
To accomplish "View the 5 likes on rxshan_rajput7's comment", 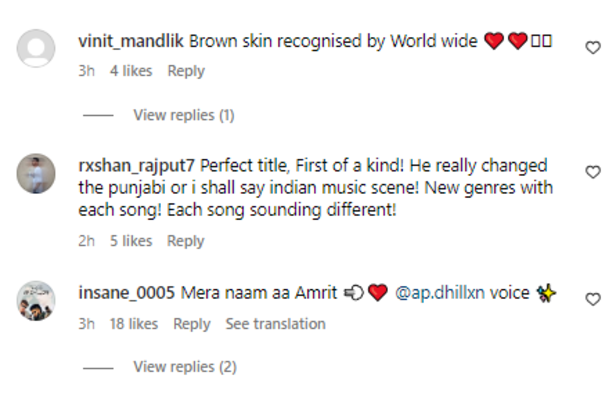I will (x=131, y=241).
